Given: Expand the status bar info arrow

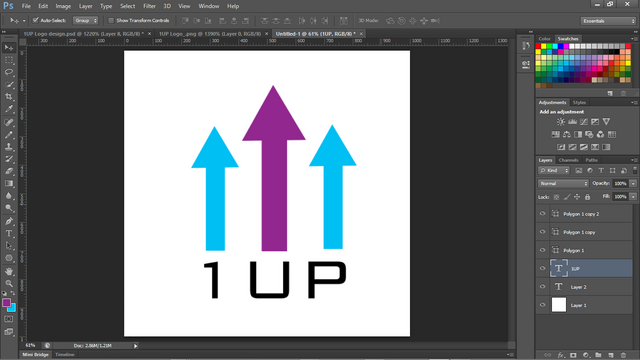Looking at the screenshot, I should click(x=136, y=346).
